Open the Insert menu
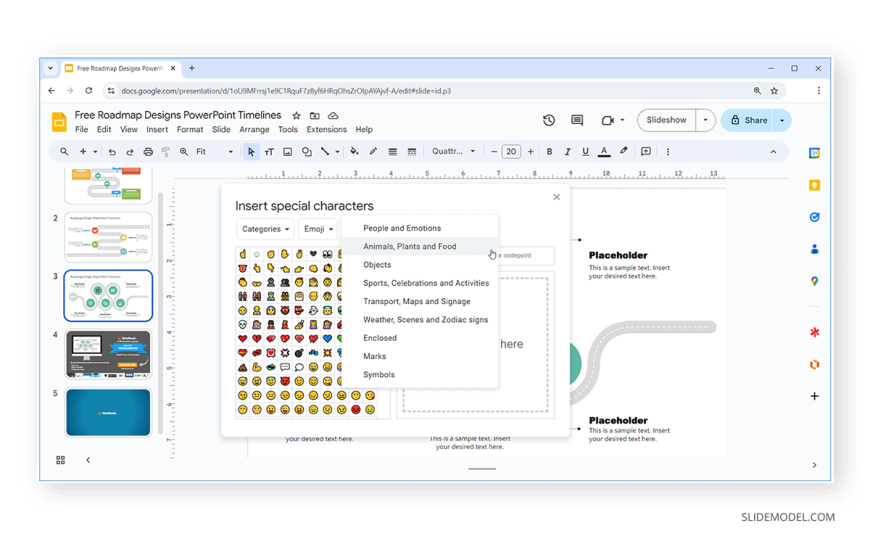This screenshot has width=870, height=539. (x=157, y=129)
